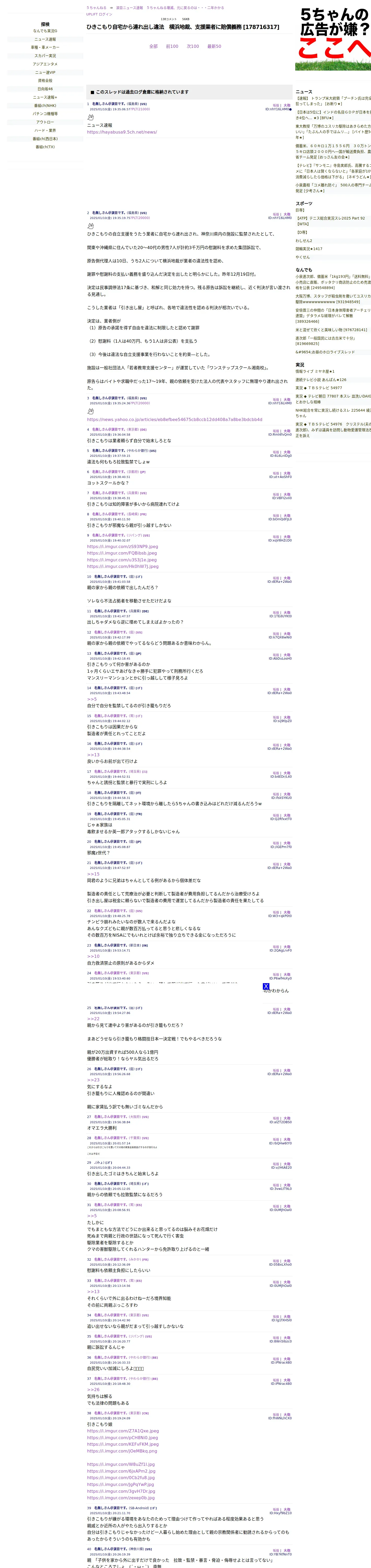Click 垢版 link on post 4
The width and height of the screenshot is (371, 1568).
(276, 431)
